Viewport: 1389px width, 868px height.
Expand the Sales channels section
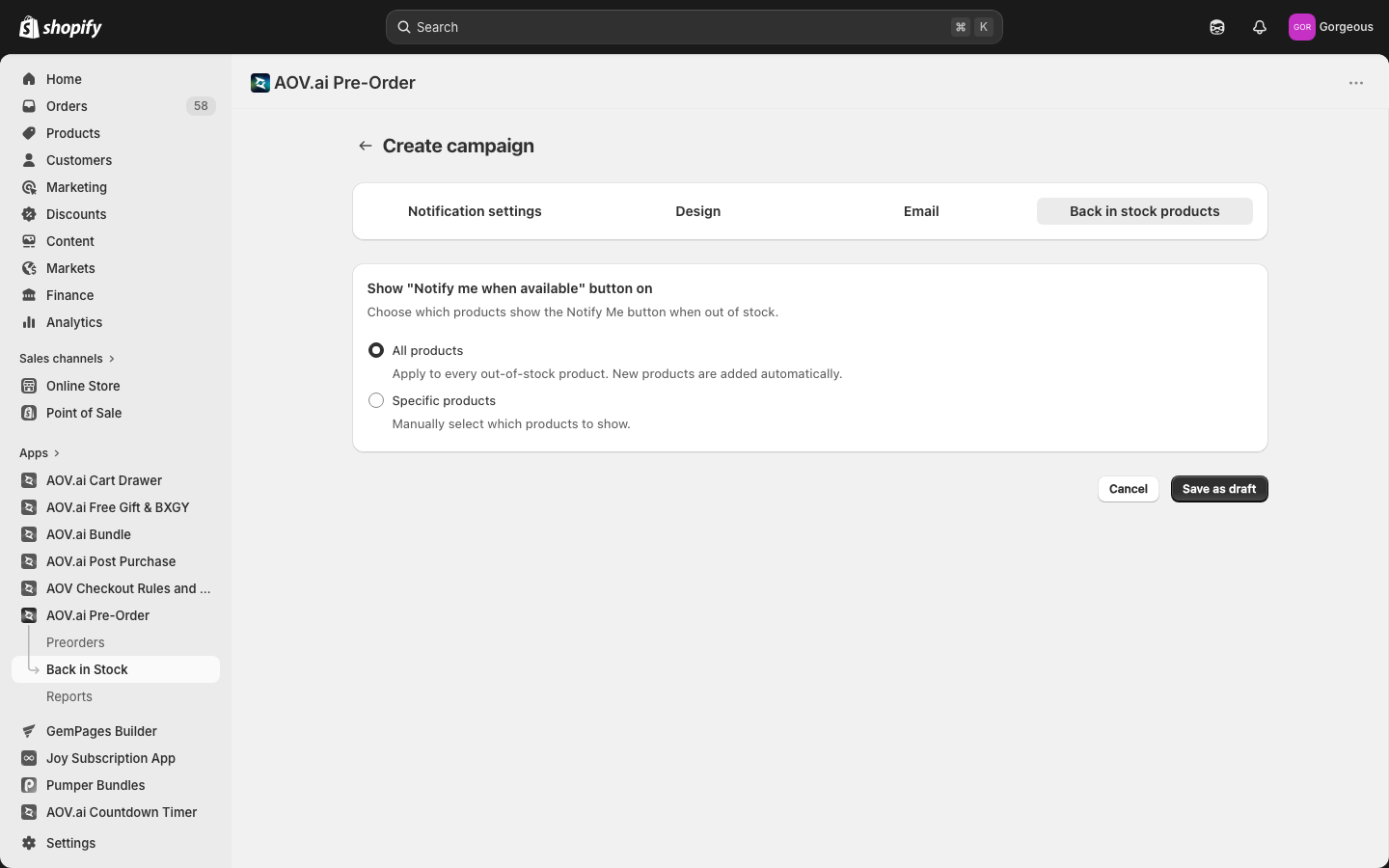(x=68, y=359)
